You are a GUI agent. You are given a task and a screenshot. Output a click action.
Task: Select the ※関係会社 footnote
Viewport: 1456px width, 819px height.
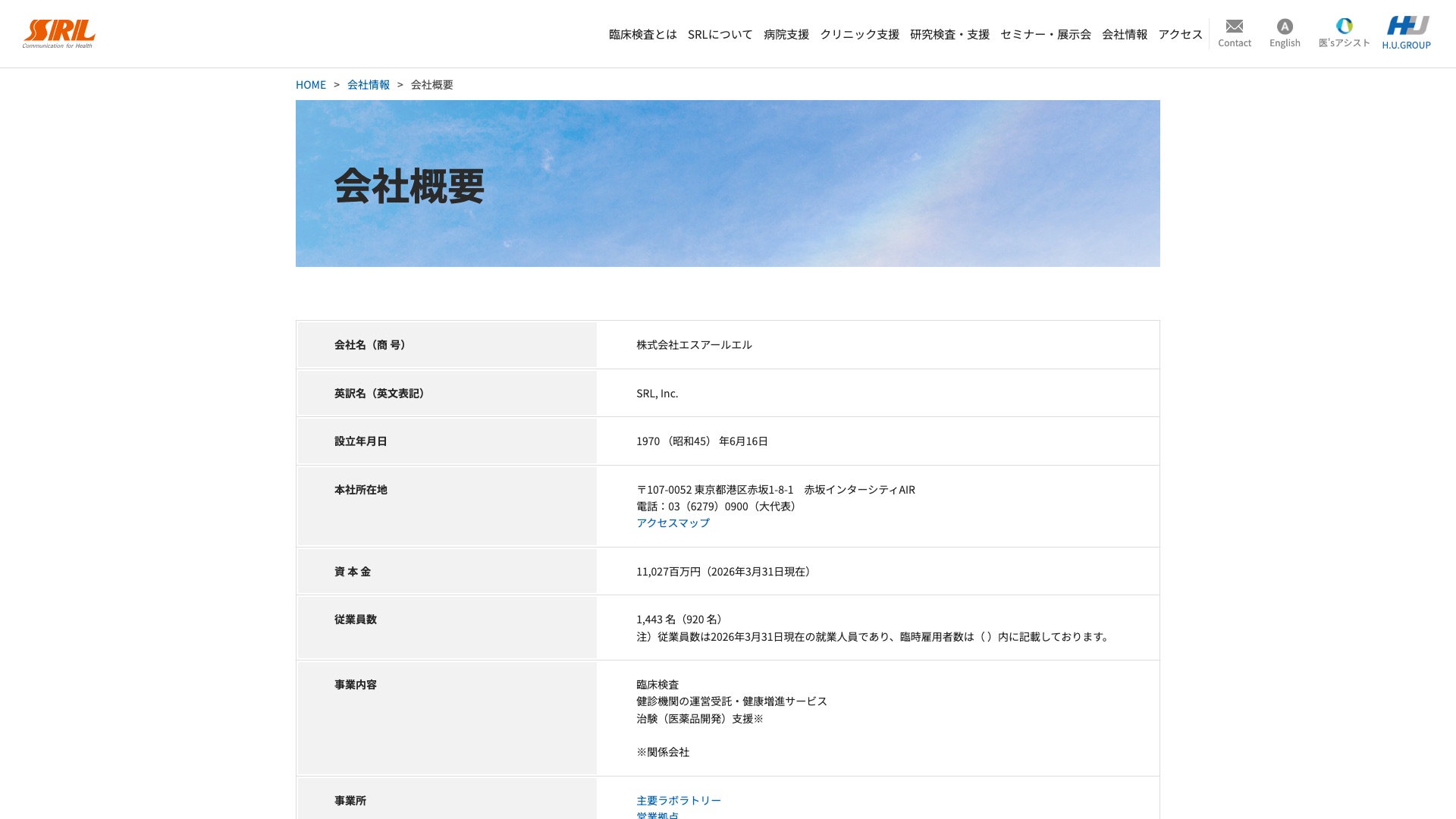[663, 752]
